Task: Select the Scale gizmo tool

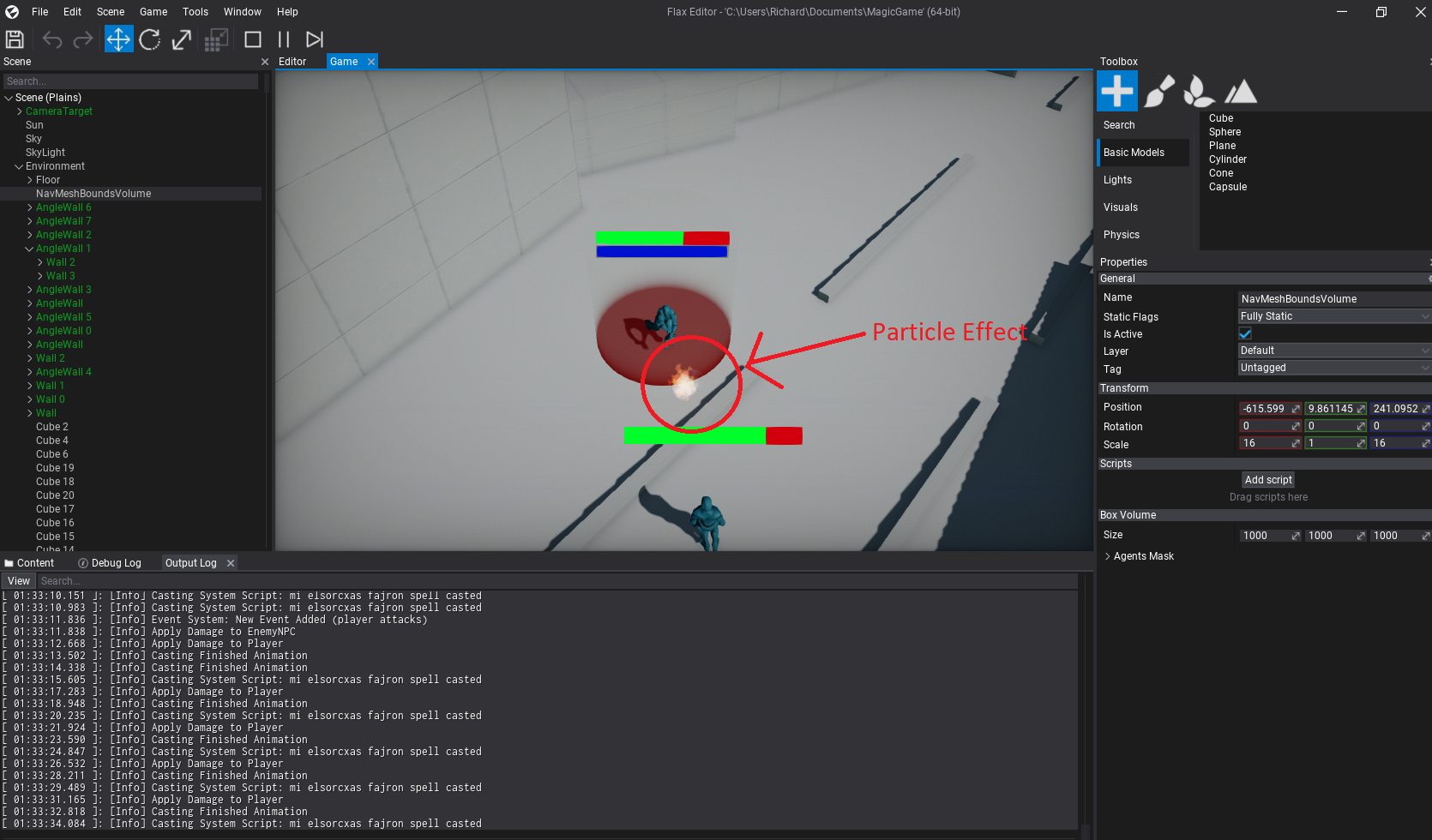Action: coord(181,39)
